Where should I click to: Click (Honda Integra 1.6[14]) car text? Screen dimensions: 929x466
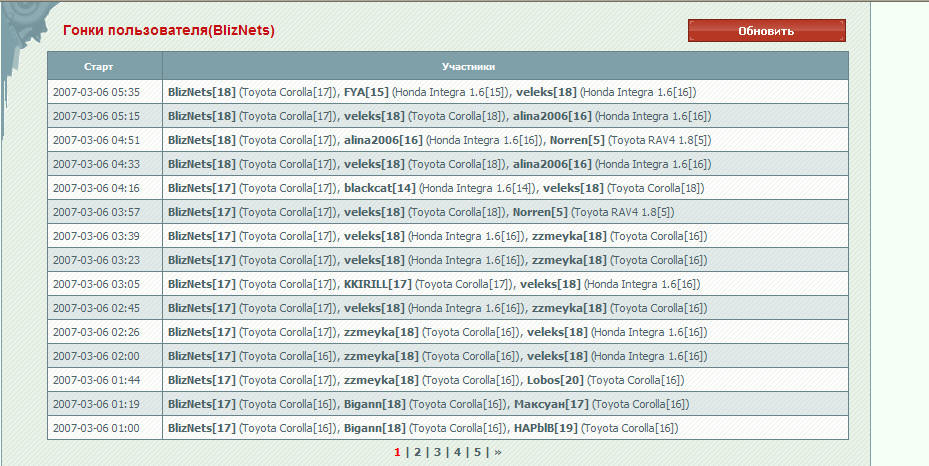tap(478, 188)
